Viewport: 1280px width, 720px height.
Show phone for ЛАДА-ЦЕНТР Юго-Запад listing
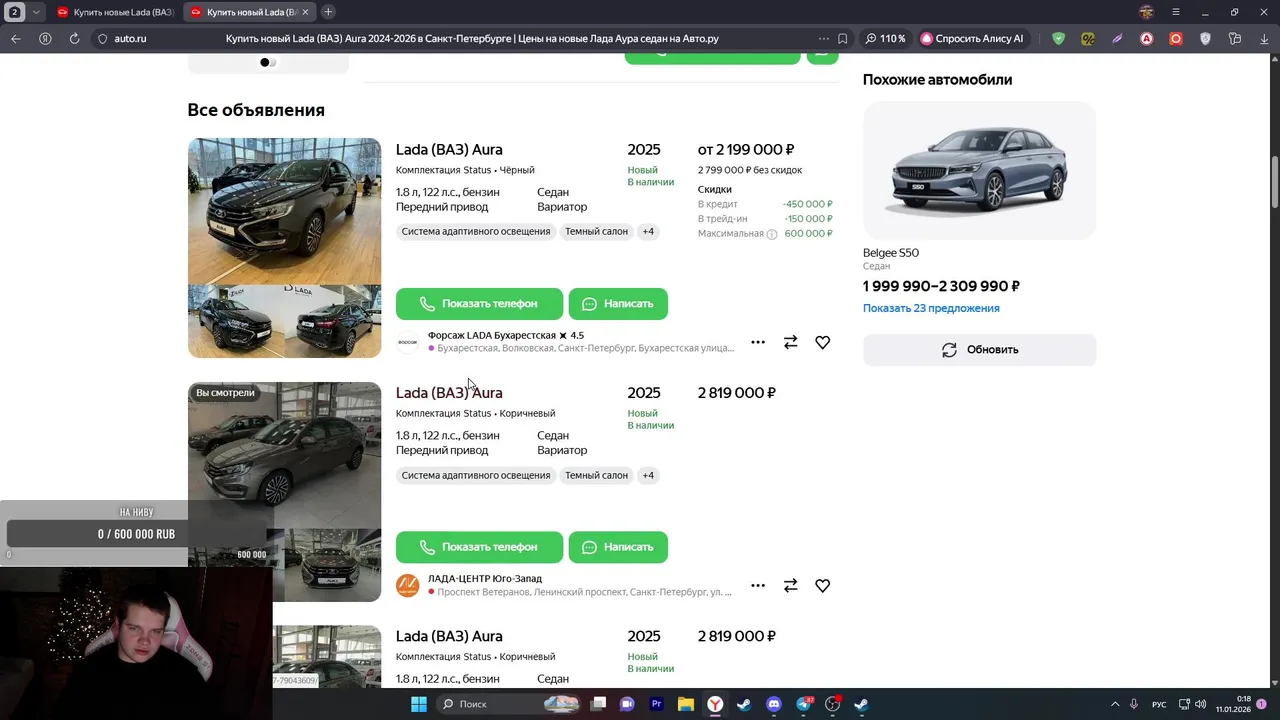(479, 547)
